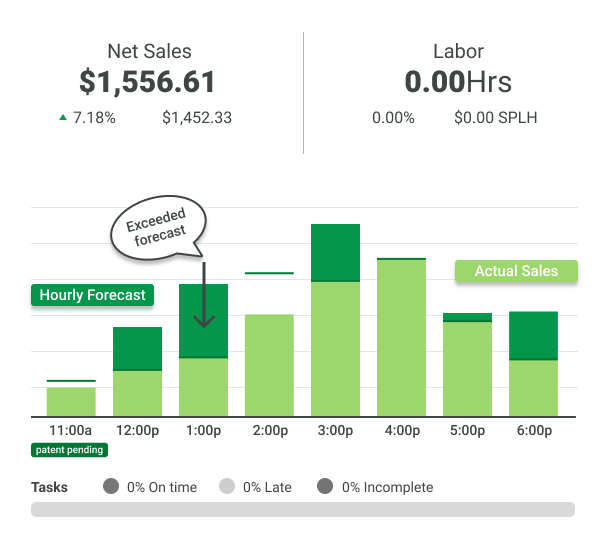Click the Tasks progress bar

tap(303, 509)
